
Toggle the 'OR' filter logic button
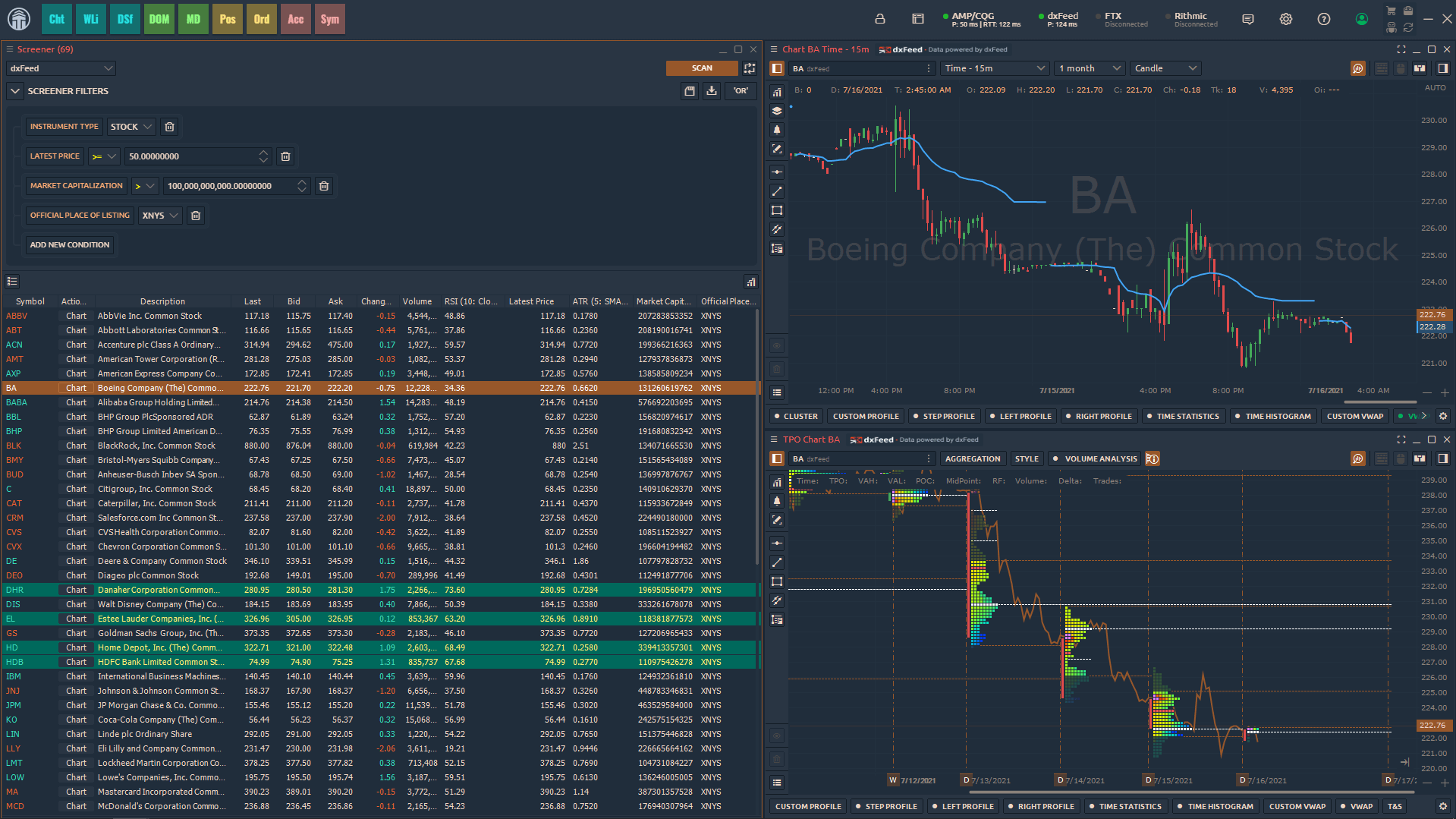coord(741,91)
